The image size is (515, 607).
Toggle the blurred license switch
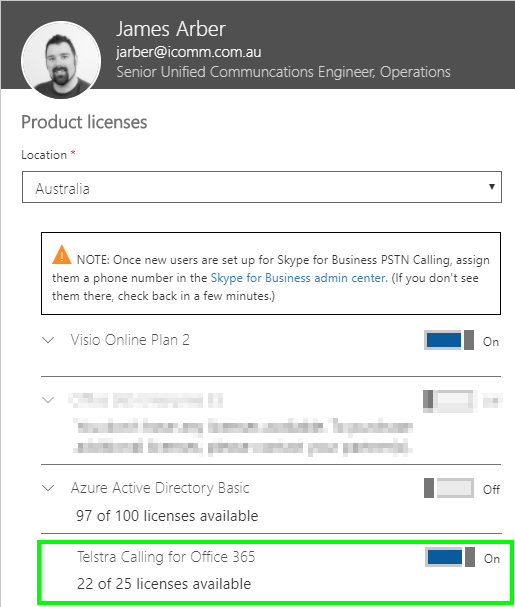click(448, 401)
